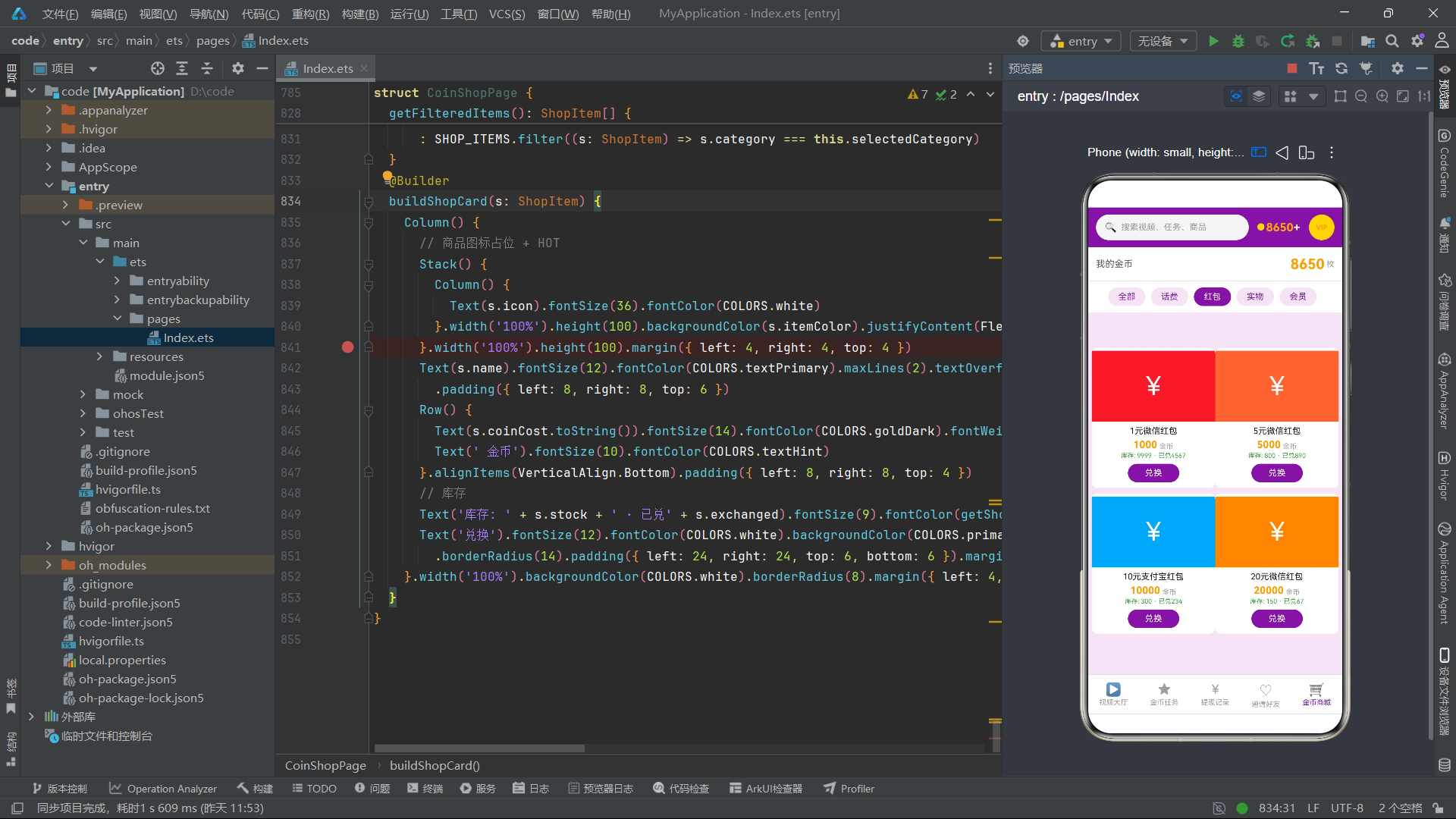Expand the oh_modules folder

click(49, 565)
